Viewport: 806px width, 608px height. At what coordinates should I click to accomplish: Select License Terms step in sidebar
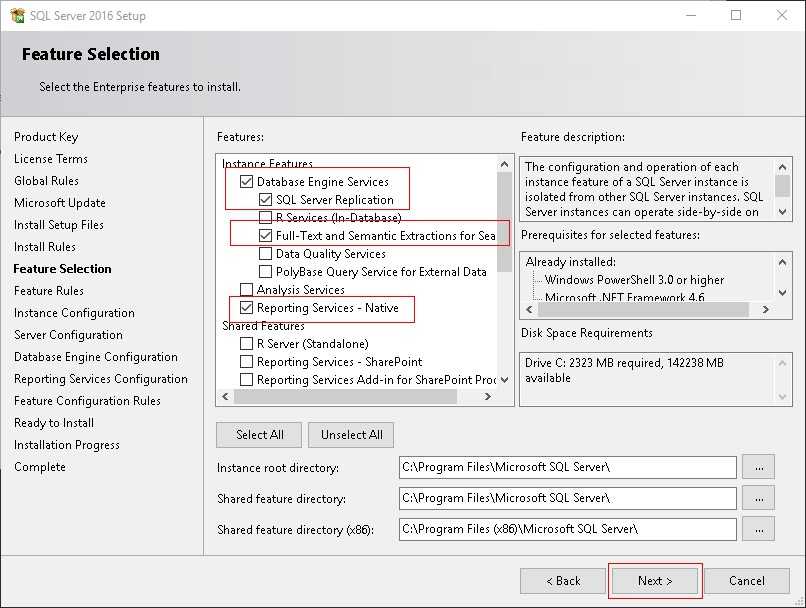[51, 159]
